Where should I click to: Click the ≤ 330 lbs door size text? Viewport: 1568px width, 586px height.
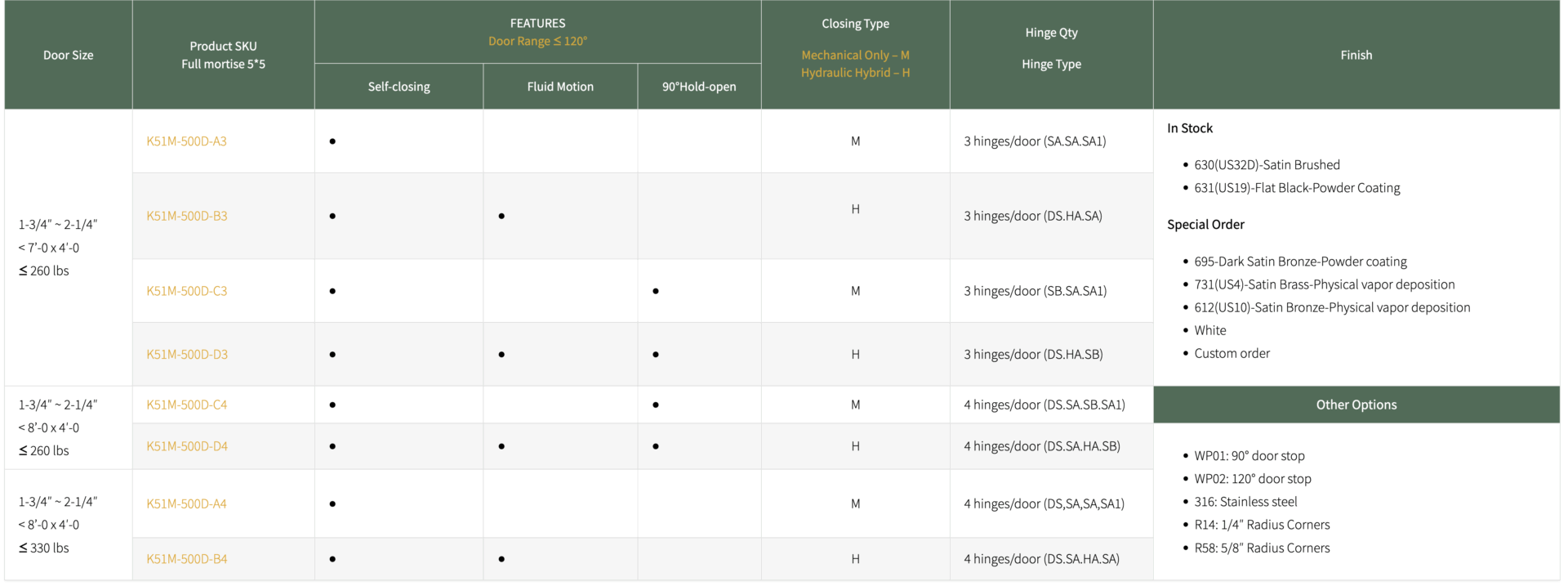coord(44,548)
